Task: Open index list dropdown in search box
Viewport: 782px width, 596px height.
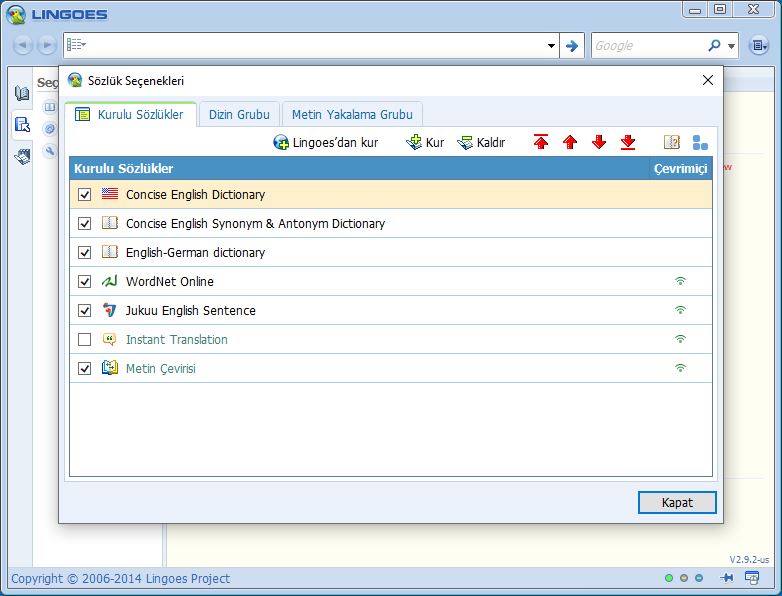Action: point(76,45)
